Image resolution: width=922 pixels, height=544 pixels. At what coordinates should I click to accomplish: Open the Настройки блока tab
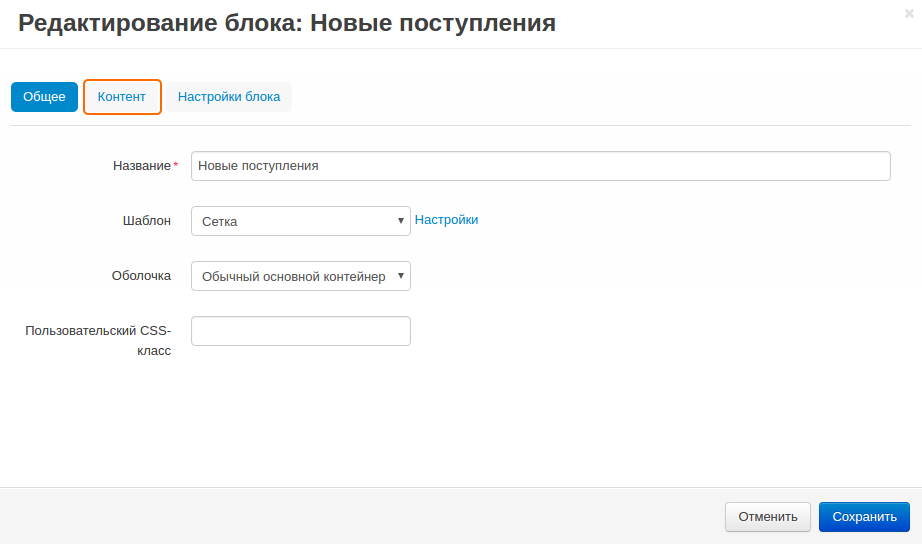point(229,96)
